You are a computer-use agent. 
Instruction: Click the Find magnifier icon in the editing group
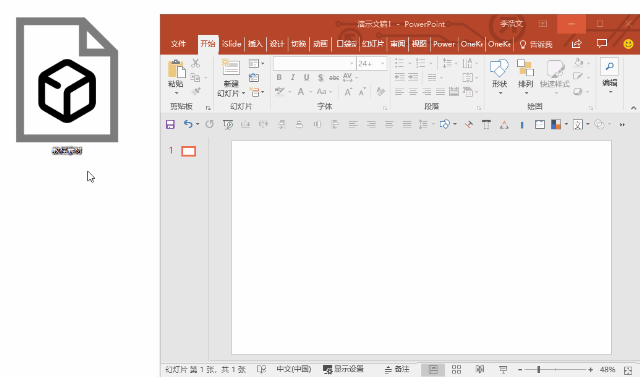(609, 67)
